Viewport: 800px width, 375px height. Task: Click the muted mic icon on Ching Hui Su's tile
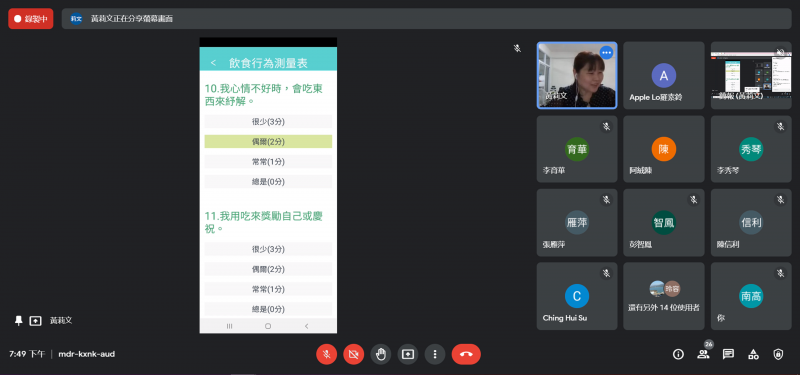606,273
